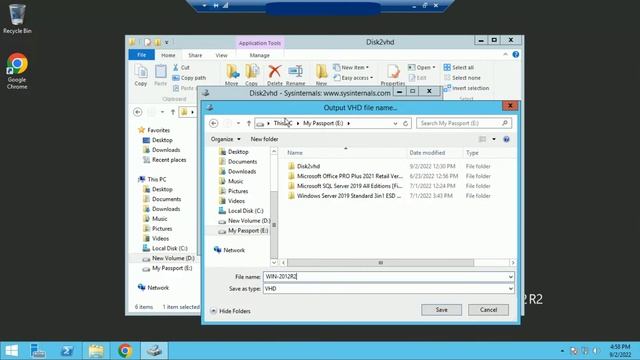
Task: Click Explorer ribbon help icon
Action: coord(516,55)
